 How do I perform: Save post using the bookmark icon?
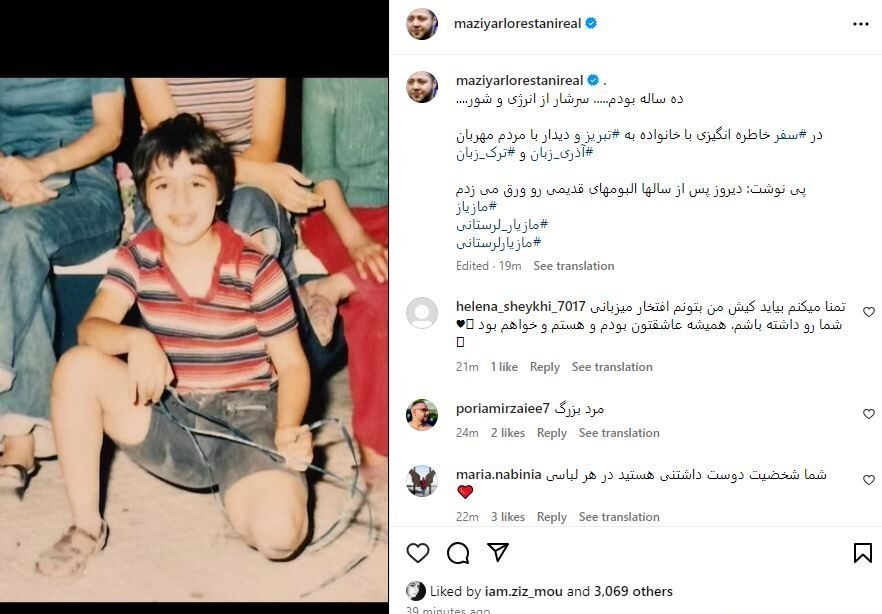[x=862, y=553]
